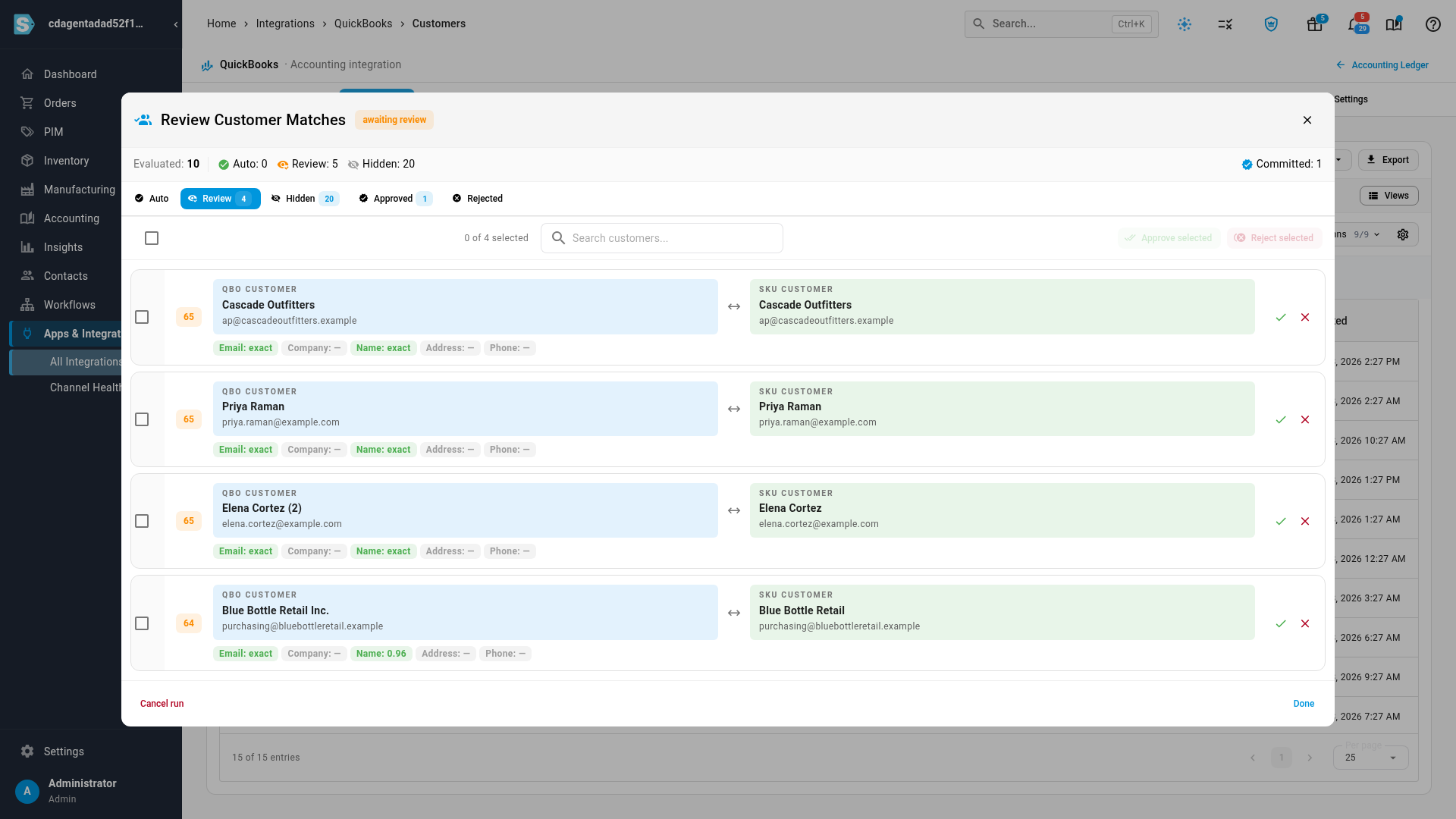Switch to the Hidden tab
This screenshot has height=819, width=1456.
(305, 199)
